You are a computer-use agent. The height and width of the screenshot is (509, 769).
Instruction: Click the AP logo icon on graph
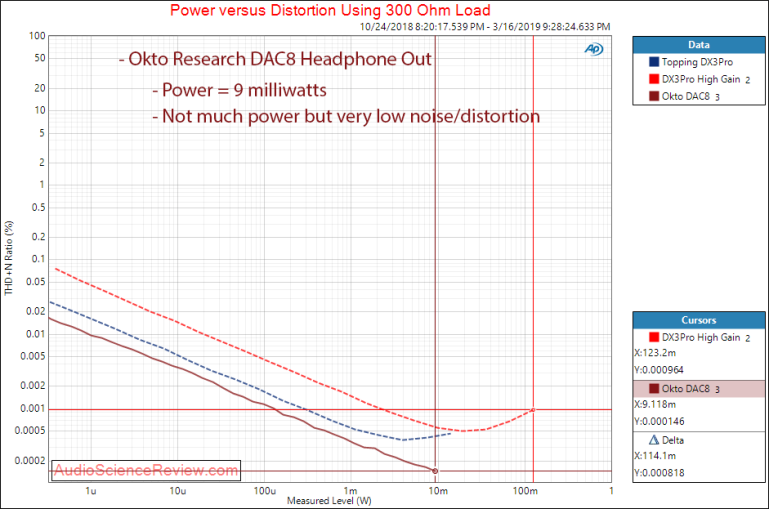593,49
